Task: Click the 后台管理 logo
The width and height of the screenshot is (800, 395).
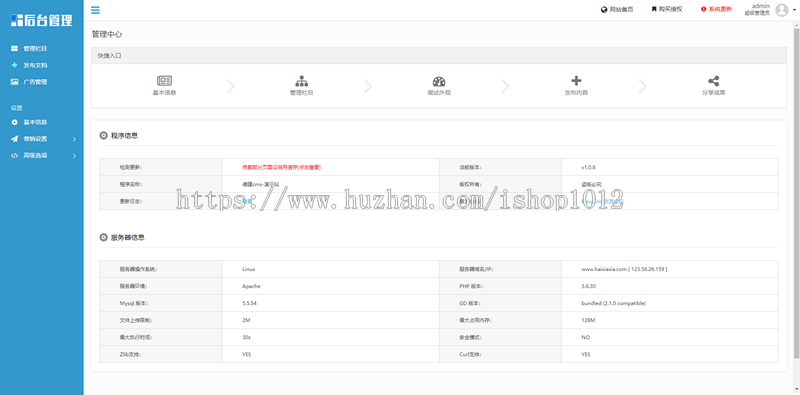Action: 41,20
